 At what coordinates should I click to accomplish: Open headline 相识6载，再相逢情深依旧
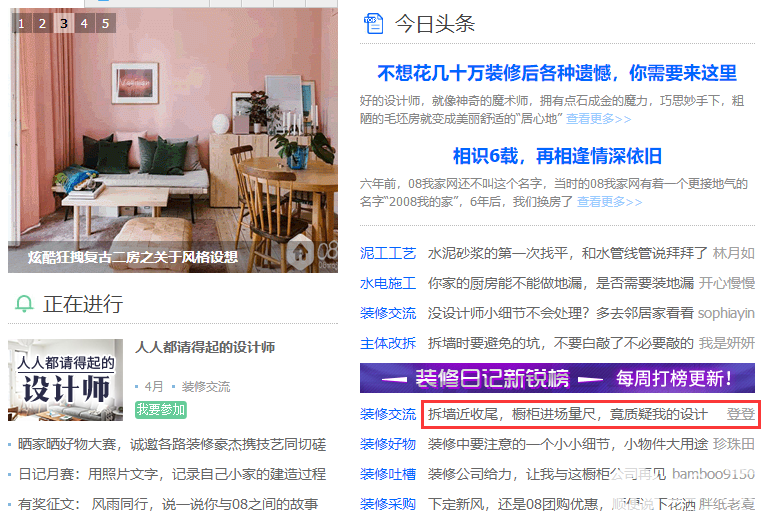(557, 156)
